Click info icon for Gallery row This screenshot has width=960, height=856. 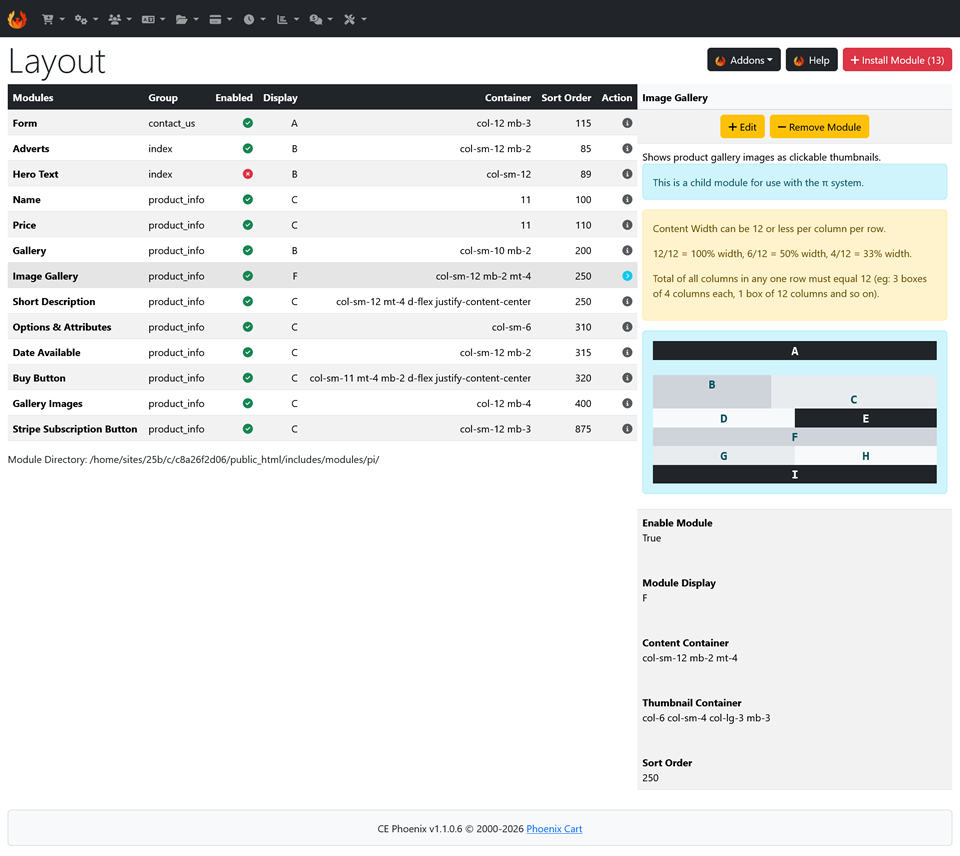click(x=627, y=250)
